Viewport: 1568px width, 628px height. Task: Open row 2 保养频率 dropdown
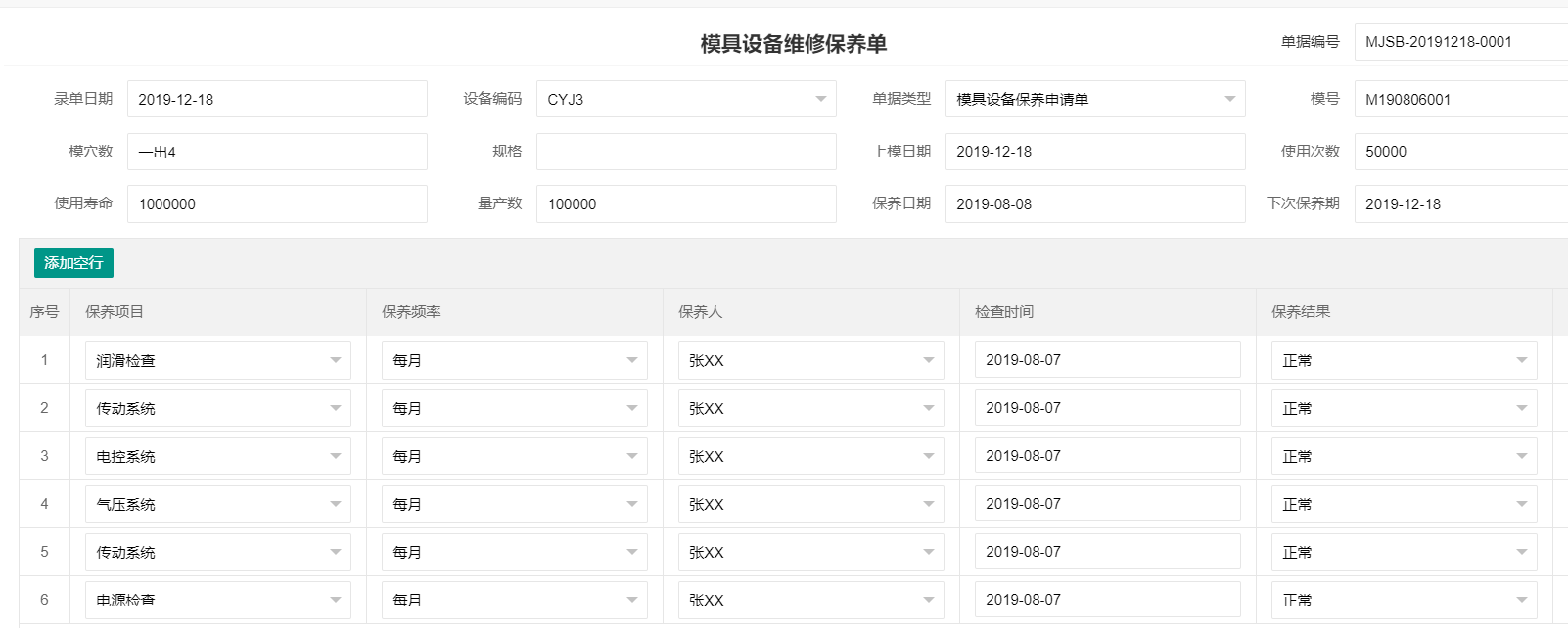coord(514,408)
